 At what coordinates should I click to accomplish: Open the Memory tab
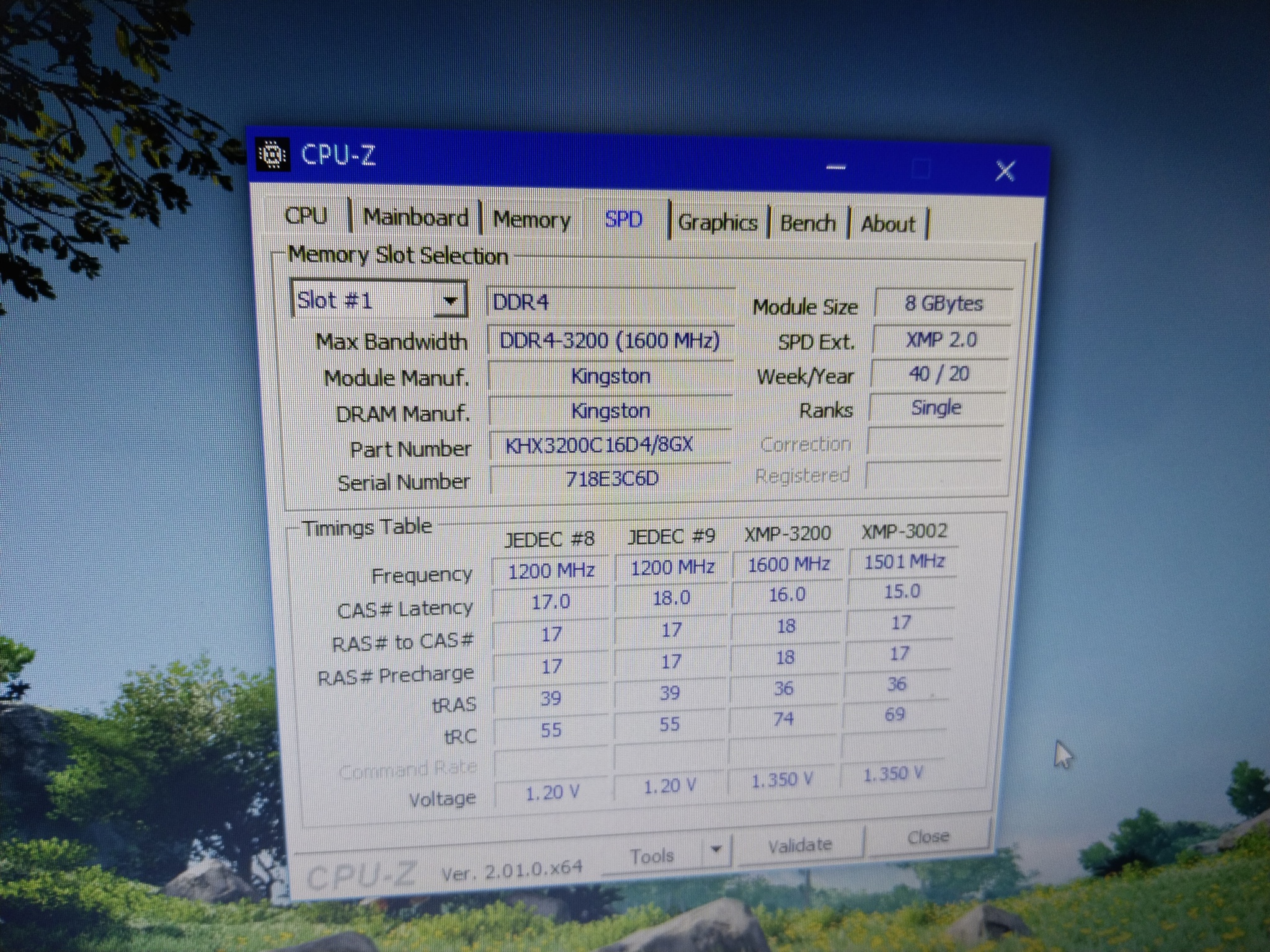531,220
